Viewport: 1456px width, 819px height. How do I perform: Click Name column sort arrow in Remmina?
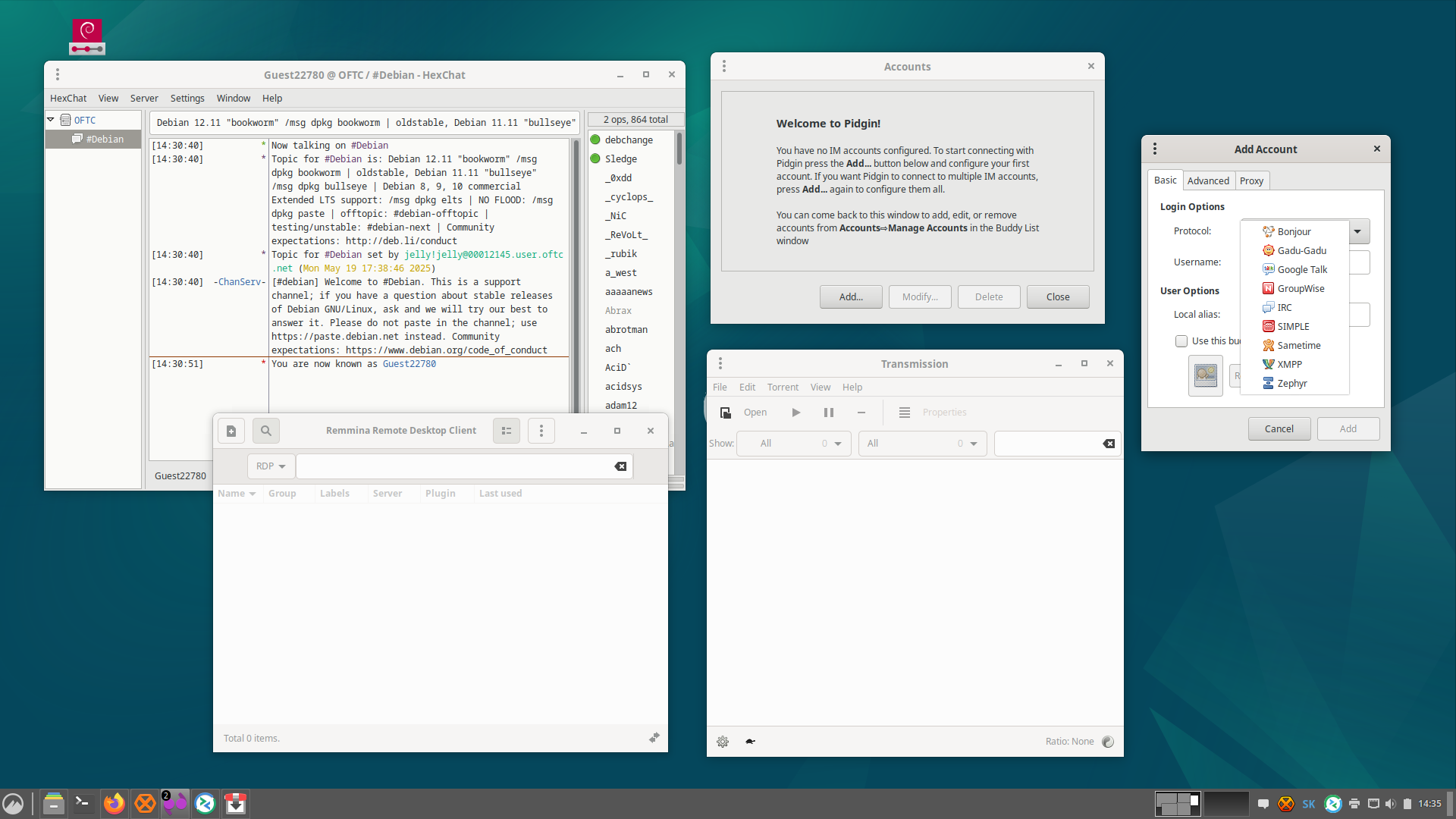coord(253,494)
